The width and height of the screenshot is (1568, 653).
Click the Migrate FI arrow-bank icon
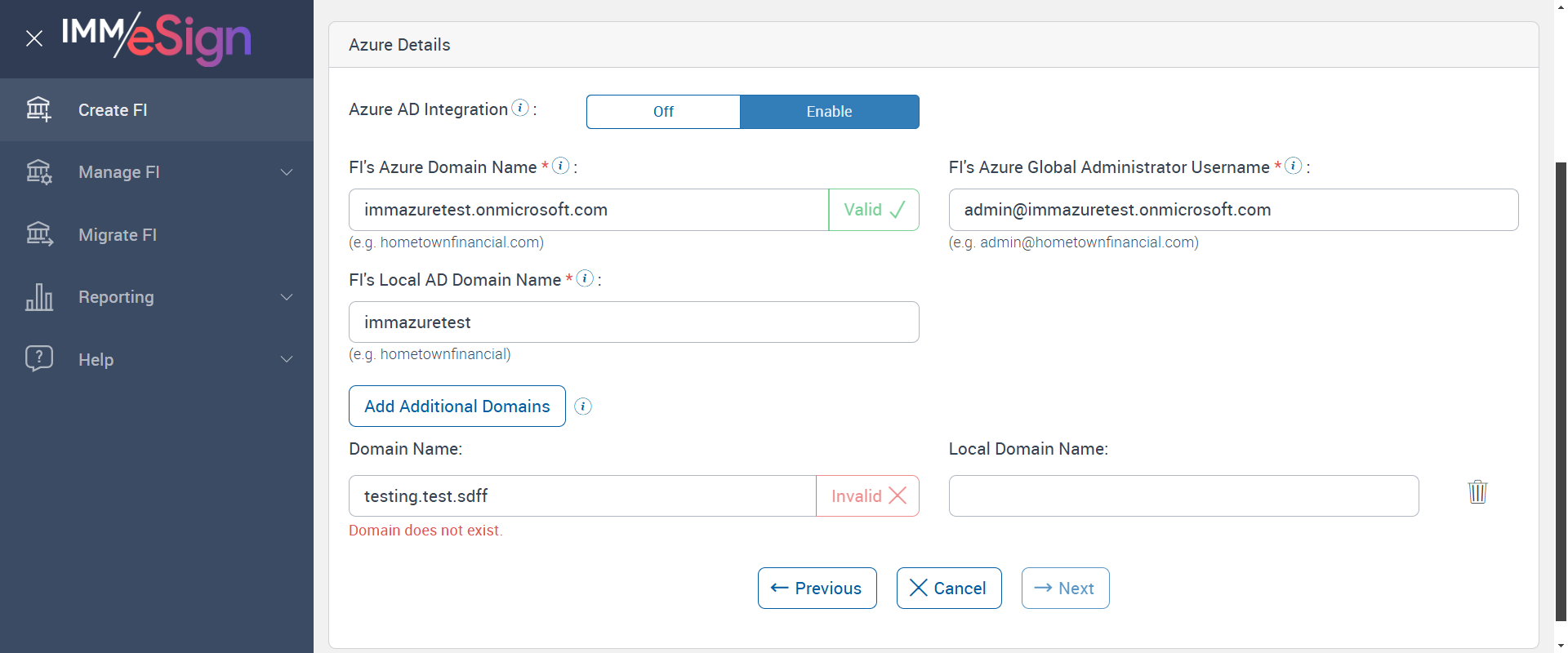coord(38,235)
